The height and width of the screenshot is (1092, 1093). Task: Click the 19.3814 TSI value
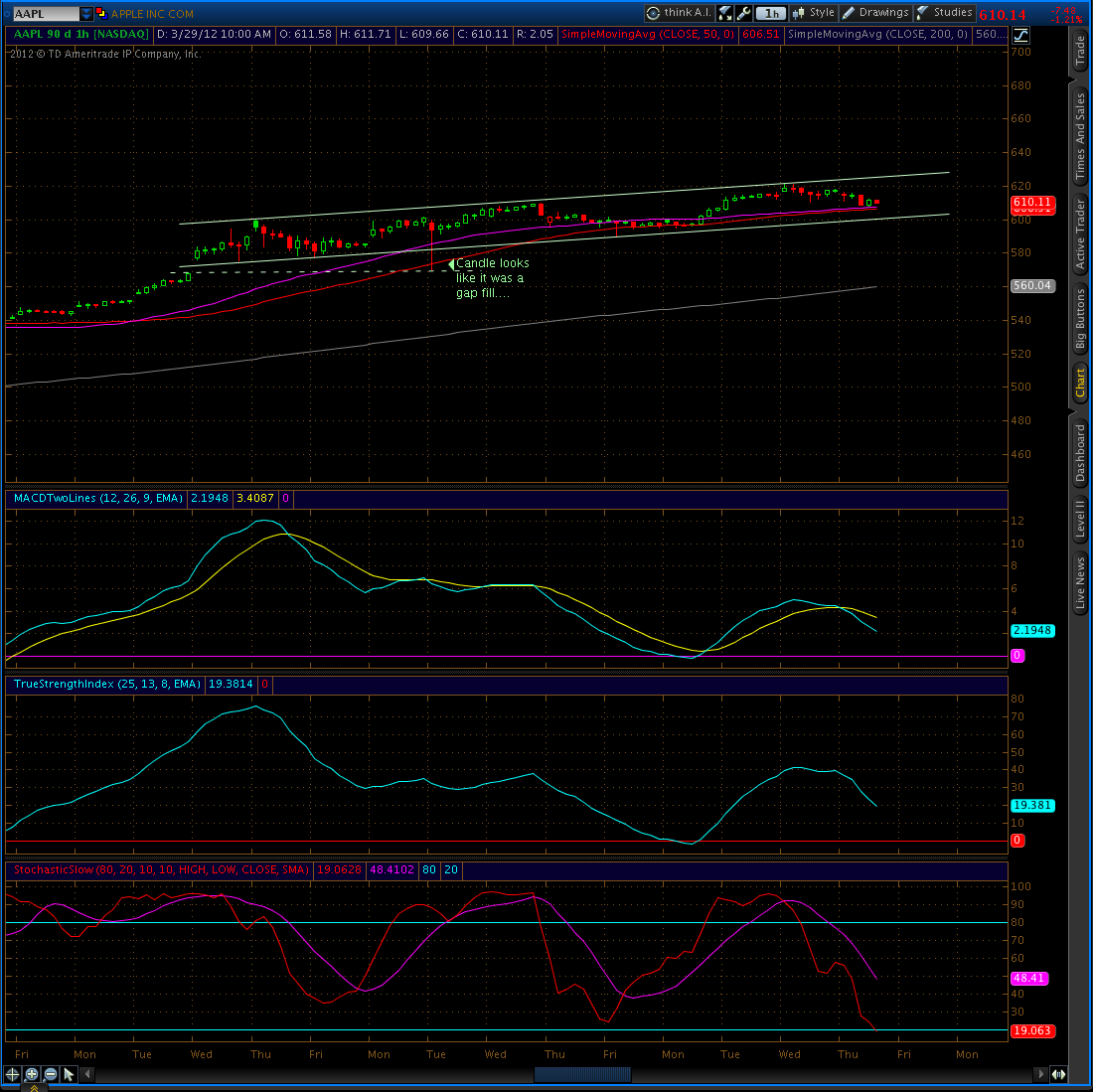(x=231, y=685)
